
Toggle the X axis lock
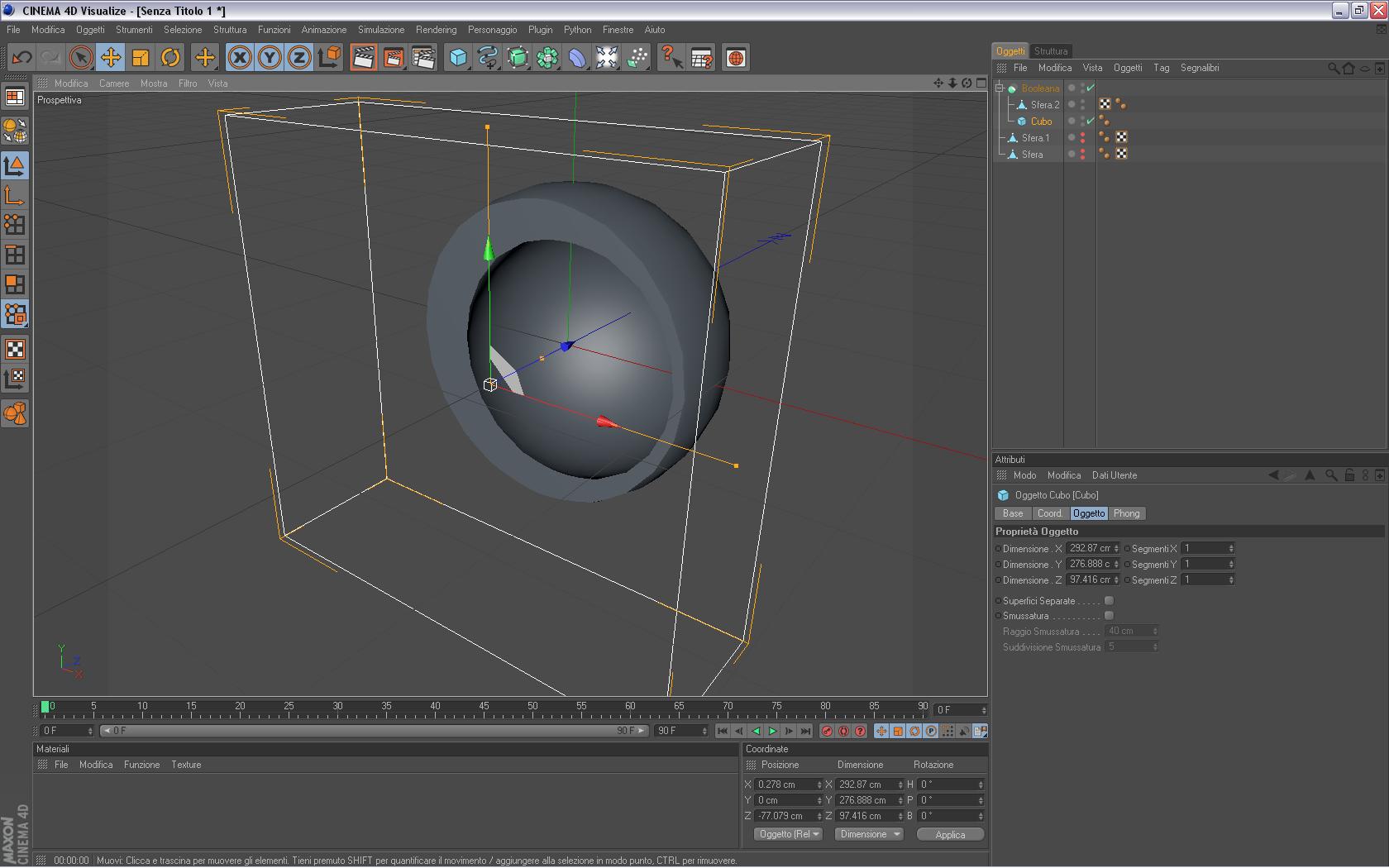240,58
